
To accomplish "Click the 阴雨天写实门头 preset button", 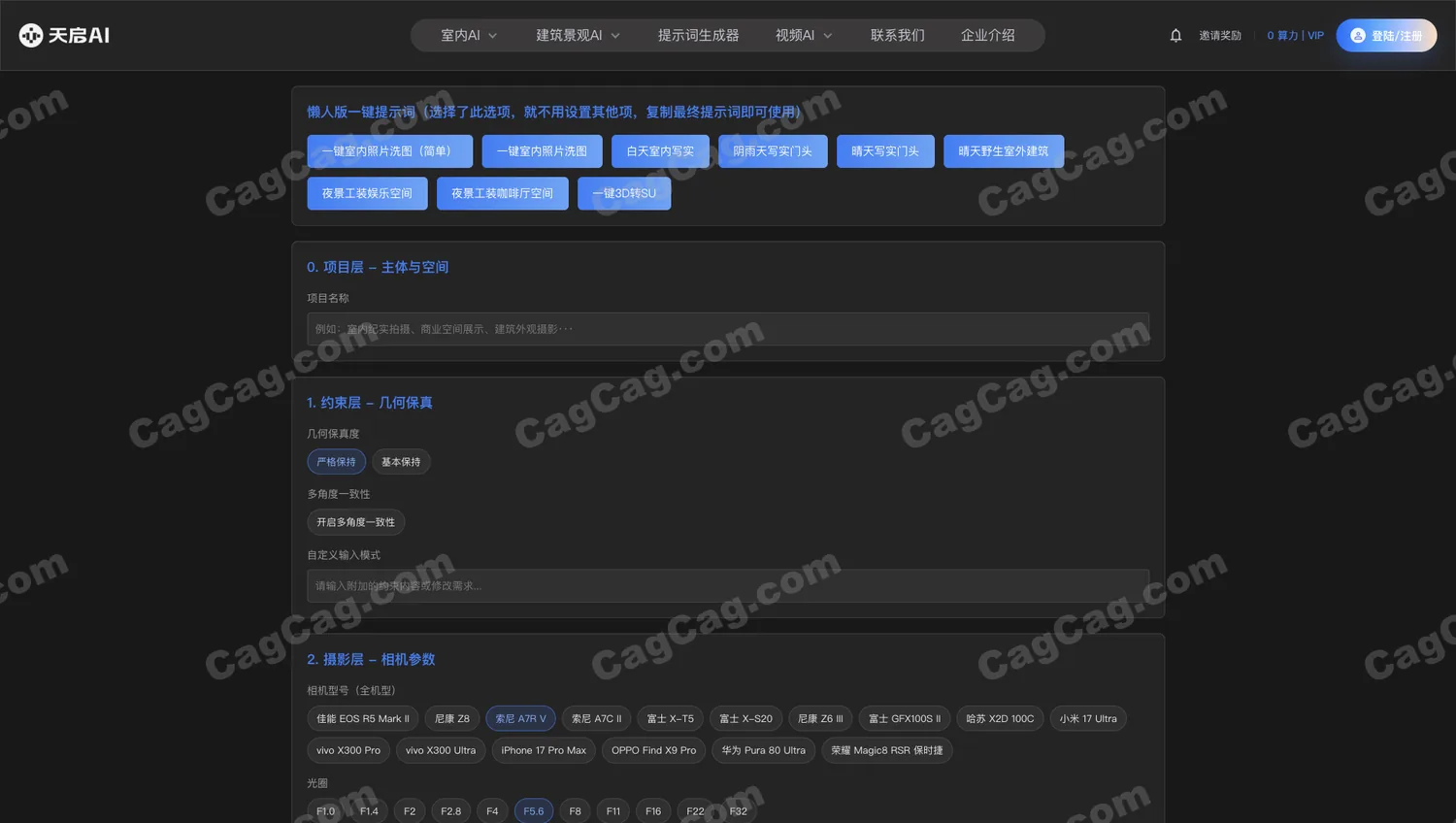I will click(773, 151).
